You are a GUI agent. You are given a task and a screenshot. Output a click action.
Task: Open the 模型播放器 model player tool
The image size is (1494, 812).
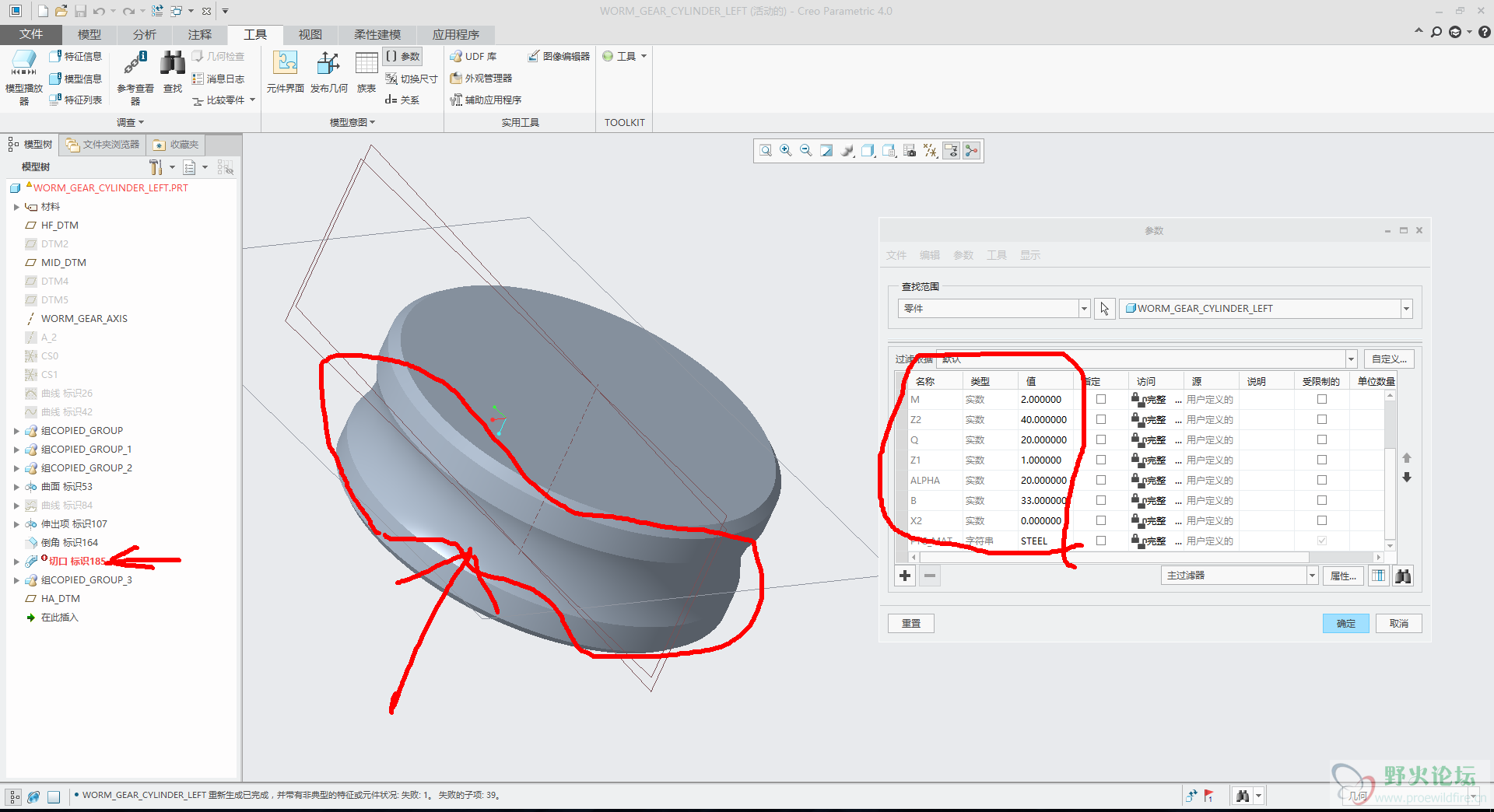23,77
